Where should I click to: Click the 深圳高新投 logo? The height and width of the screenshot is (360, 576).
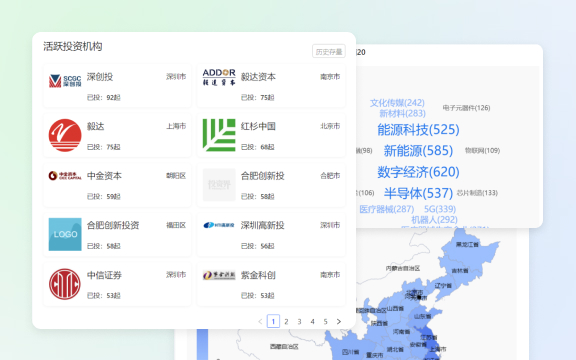pyautogui.click(x=219, y=225)
